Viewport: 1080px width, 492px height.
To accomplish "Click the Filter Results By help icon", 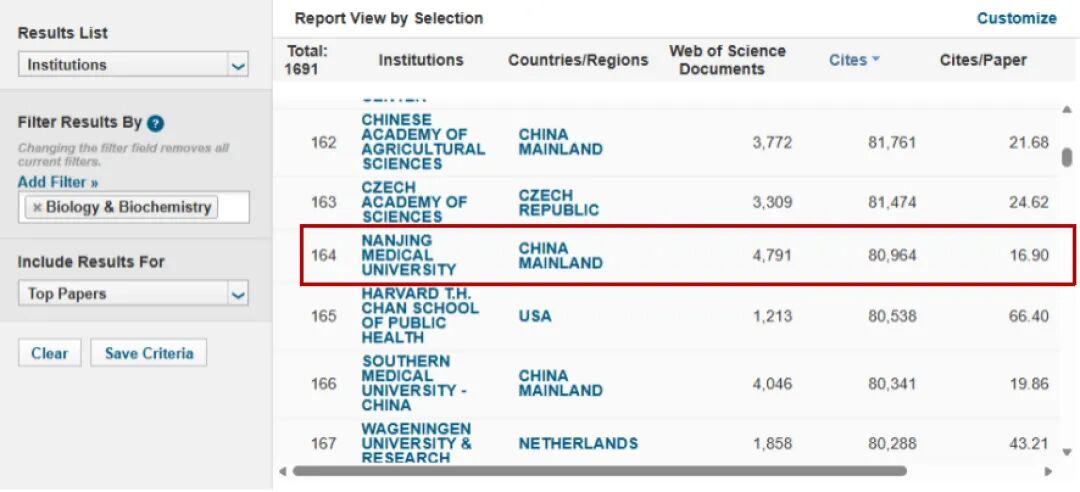I will coord(156,123).
